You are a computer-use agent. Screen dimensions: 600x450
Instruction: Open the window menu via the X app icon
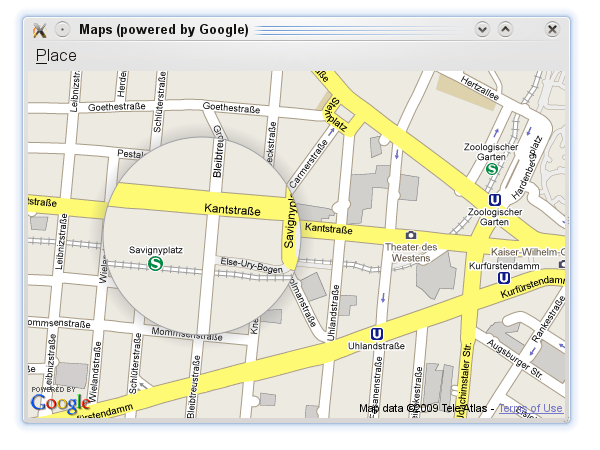40,30
